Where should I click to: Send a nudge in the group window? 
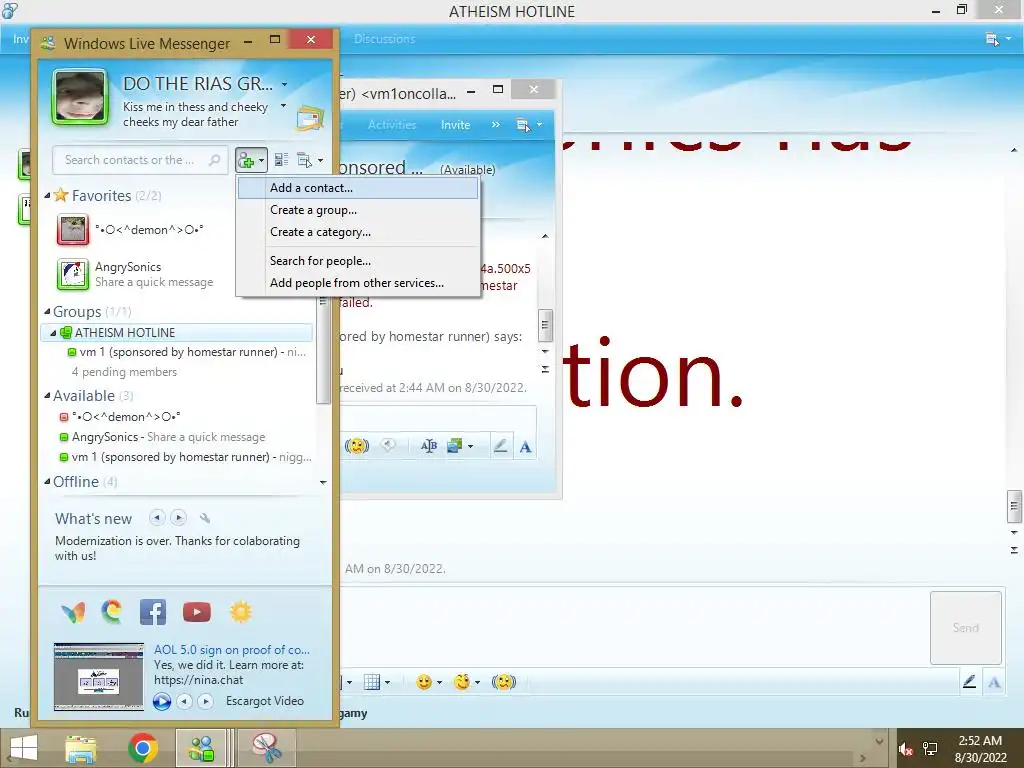[504, 682]
